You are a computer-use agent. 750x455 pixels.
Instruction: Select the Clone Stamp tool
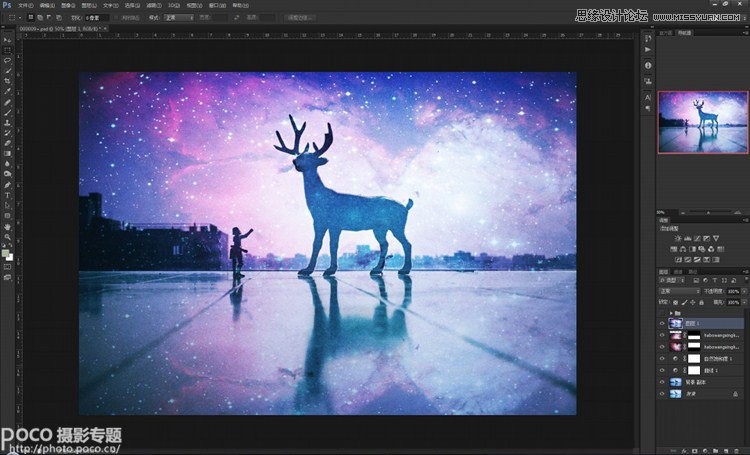coord(7,123)
